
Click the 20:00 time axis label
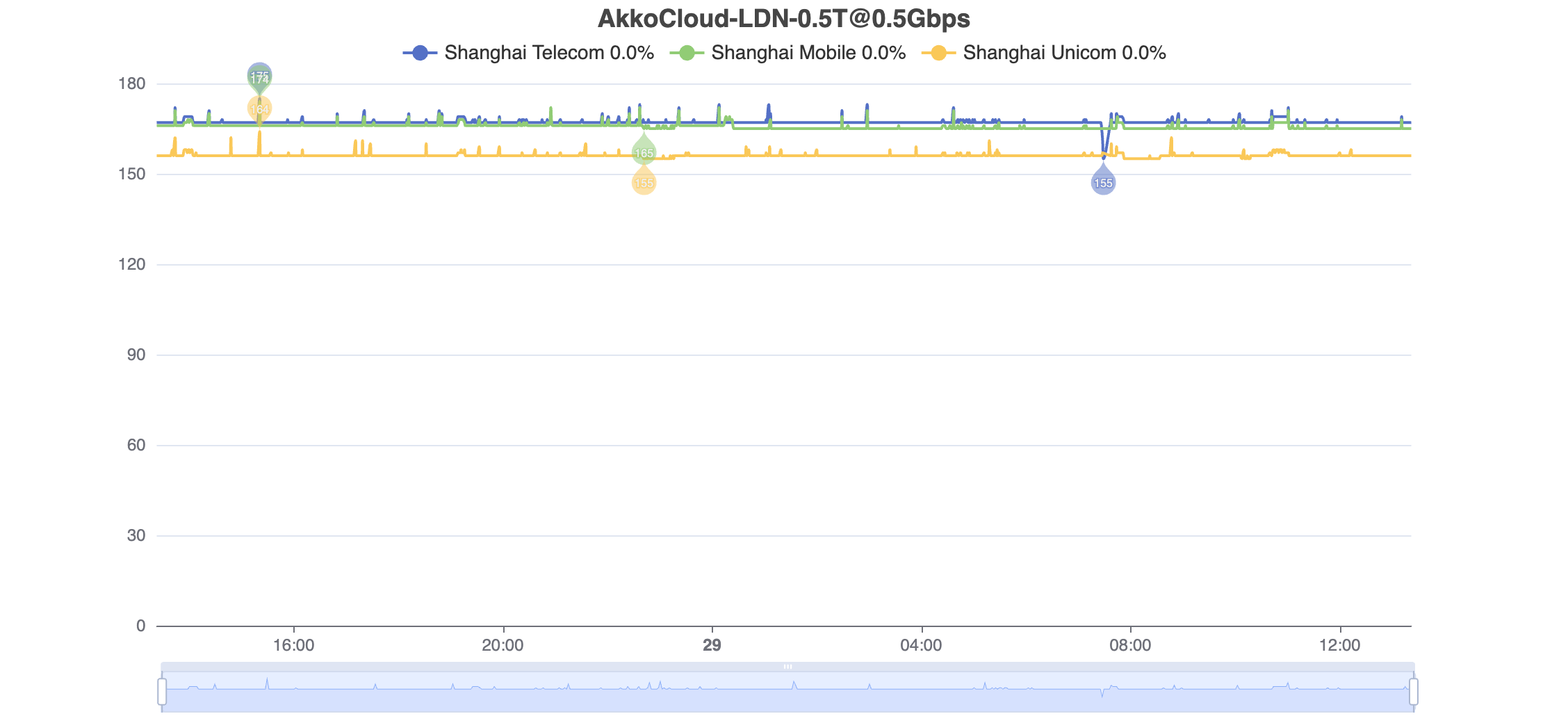point(503,645)
